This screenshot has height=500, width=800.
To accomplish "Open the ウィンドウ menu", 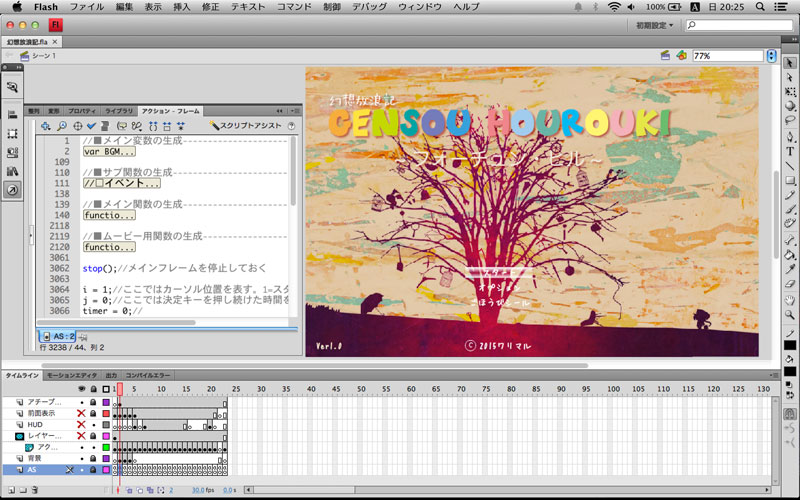I will tap(420, 7).
